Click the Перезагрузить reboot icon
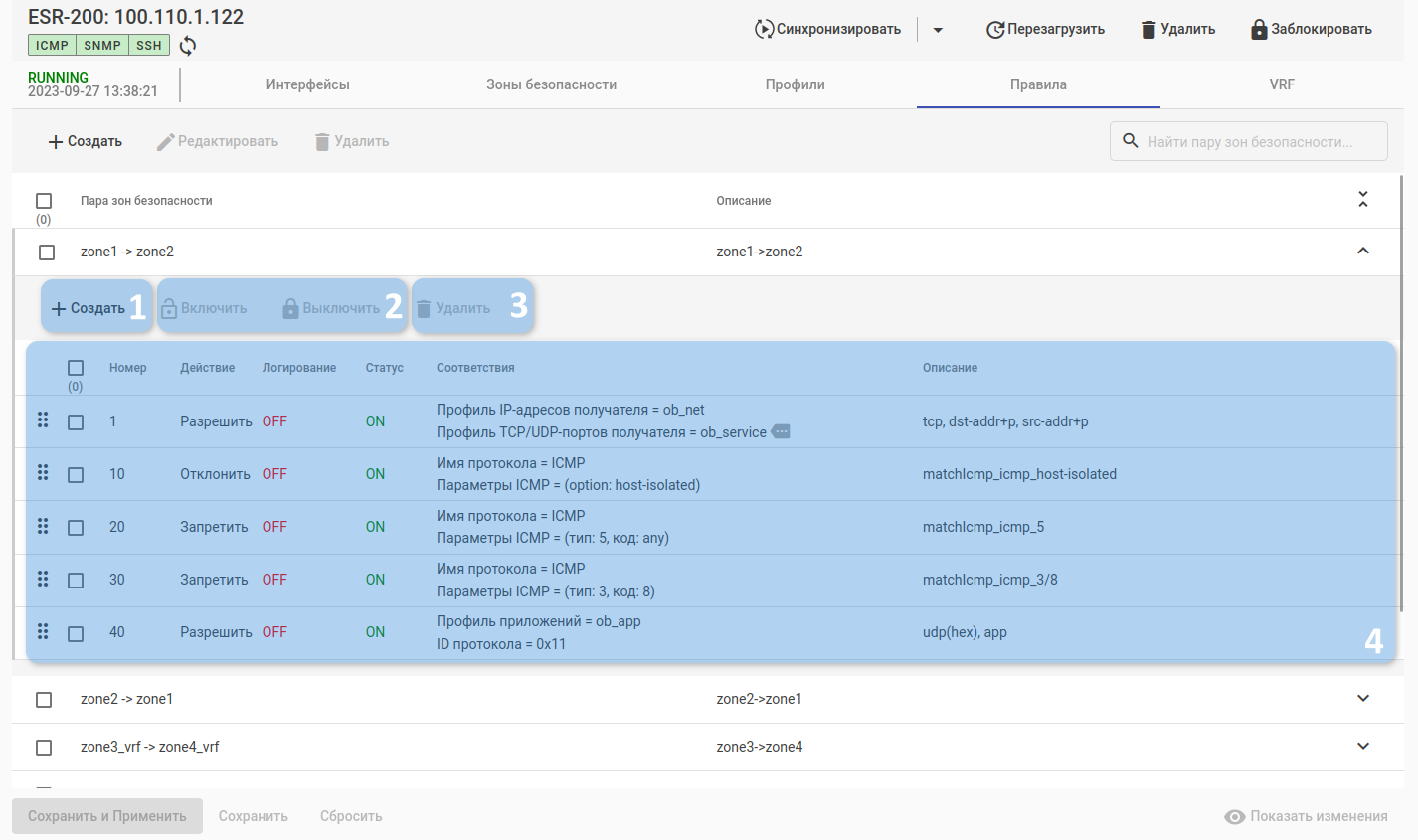This screenshot has width=1418, height=840. click(x=994, y=30)
